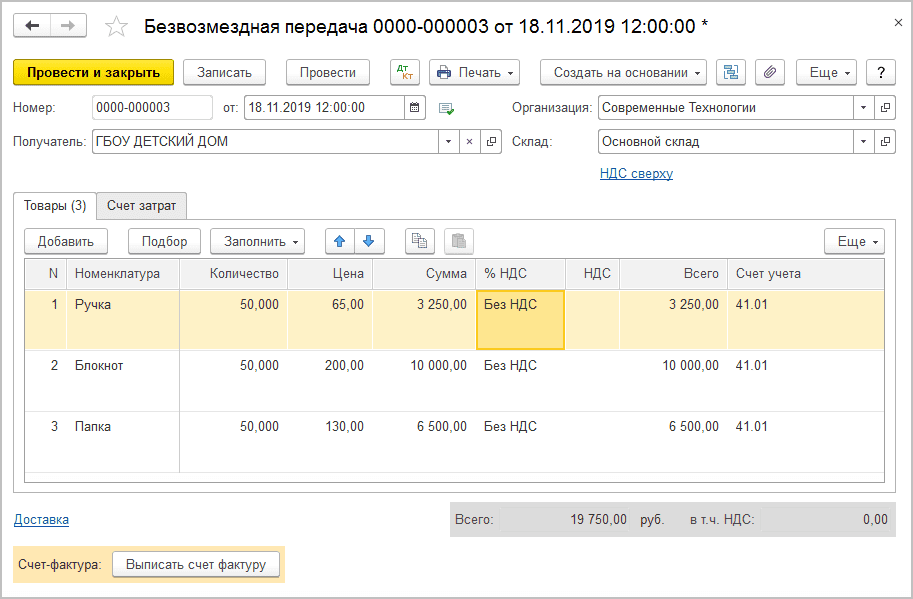Click the Номенклатура column header

tap(123, 274)
